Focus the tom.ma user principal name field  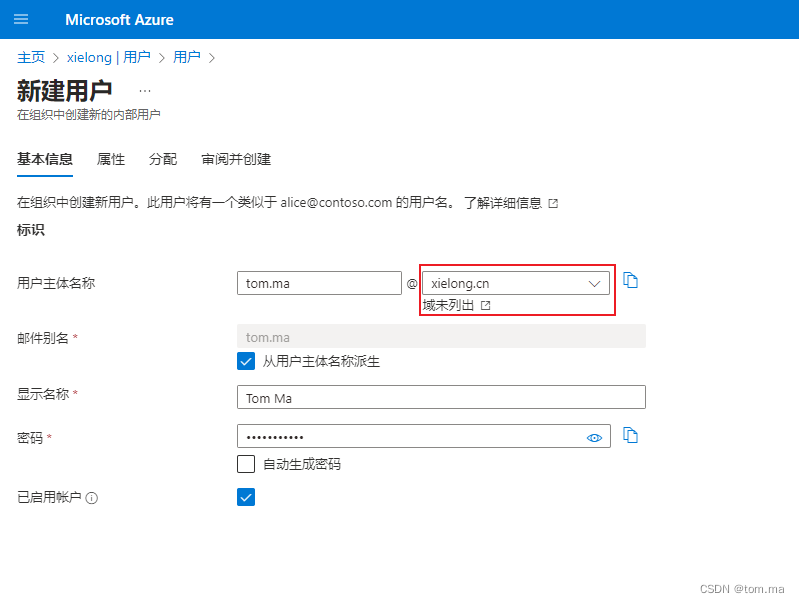click(x=319, y=283)
